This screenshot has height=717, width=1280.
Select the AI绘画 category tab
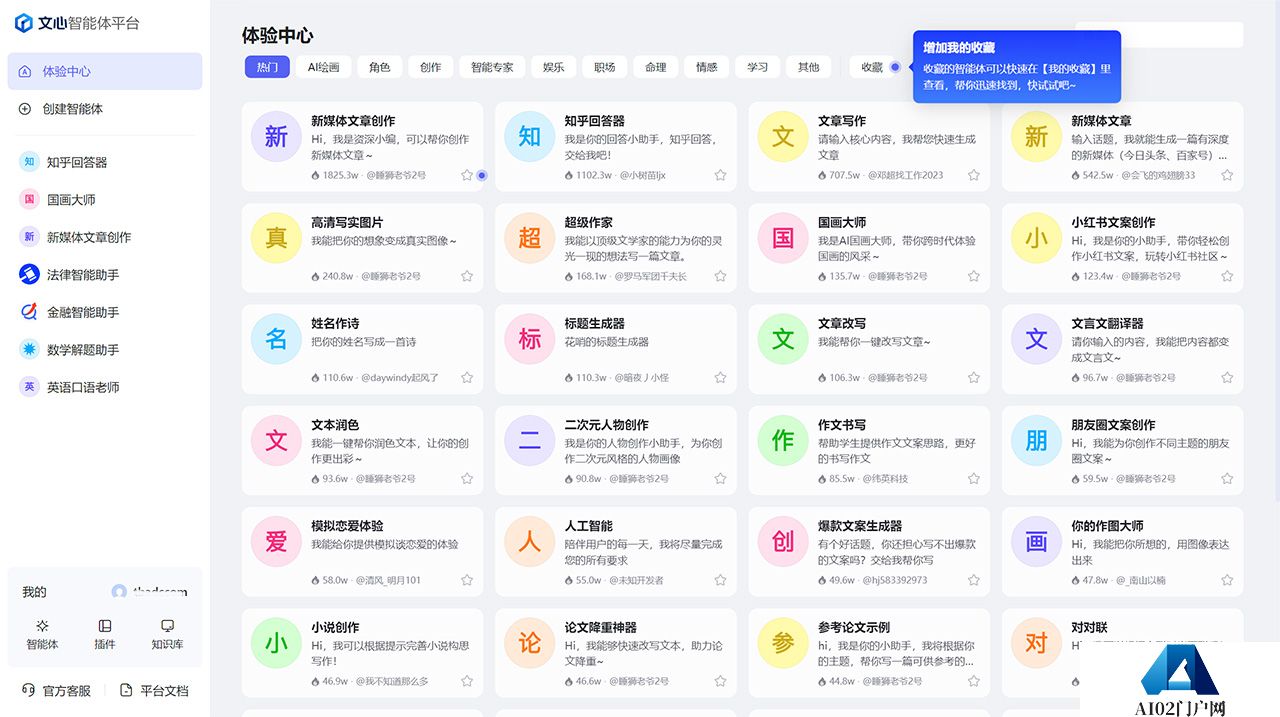coord(323,67)
